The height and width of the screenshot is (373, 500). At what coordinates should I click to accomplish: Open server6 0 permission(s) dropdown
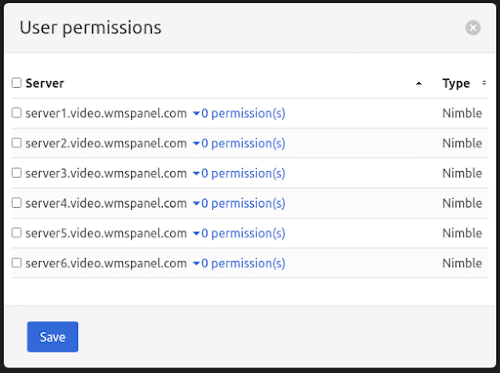(x=239, y=263)
